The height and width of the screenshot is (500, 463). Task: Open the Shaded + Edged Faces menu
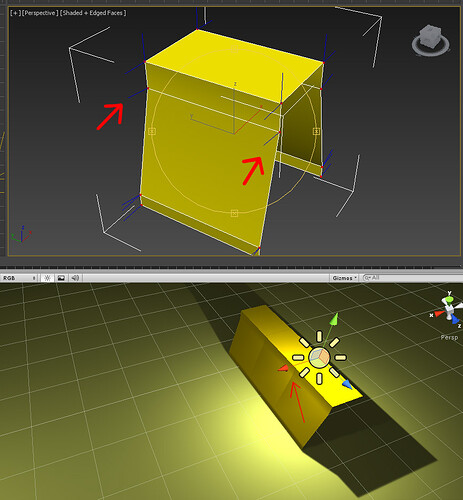click(x=93, y=13)
